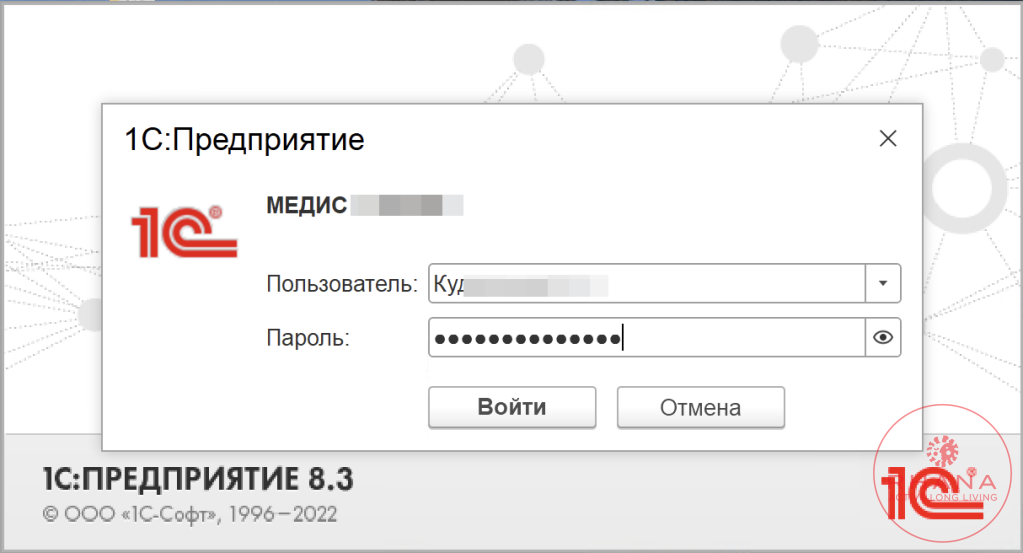Click the 1С:Предприятие dialog title text
Viewport: 1023px width, 553px height.
pyautogui.click(x=245, y=140)
